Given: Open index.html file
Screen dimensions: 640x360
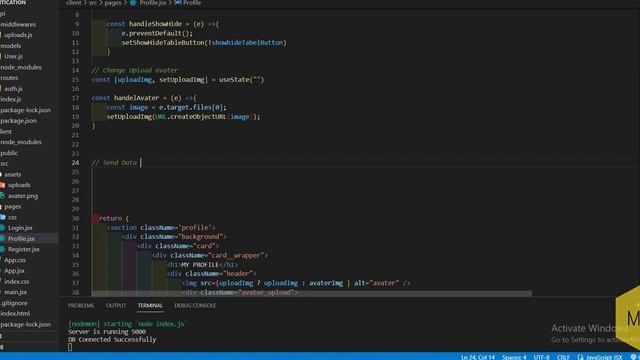Looking at the screenshot, I should click(15, 313).
